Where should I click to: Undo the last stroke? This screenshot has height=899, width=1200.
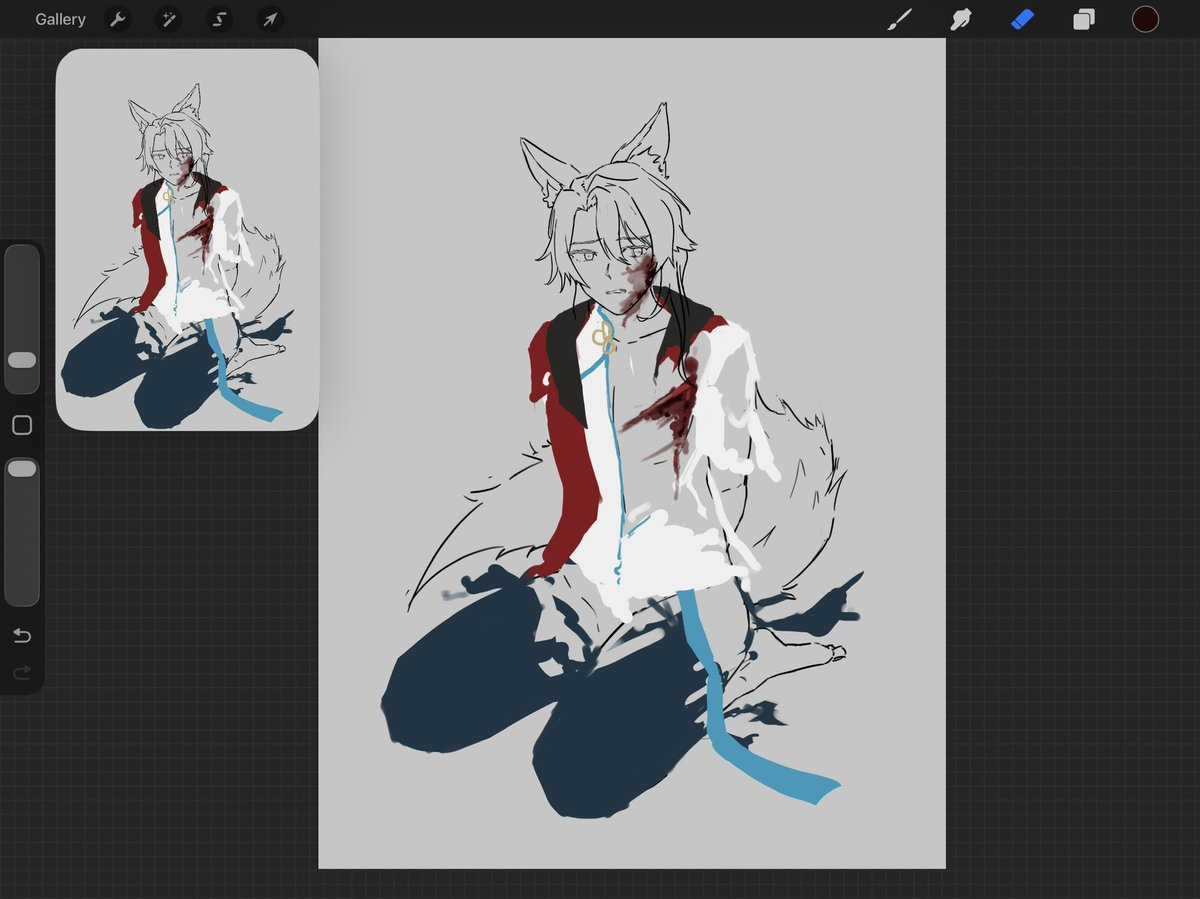pyautogui.click(x=22, y=636)
